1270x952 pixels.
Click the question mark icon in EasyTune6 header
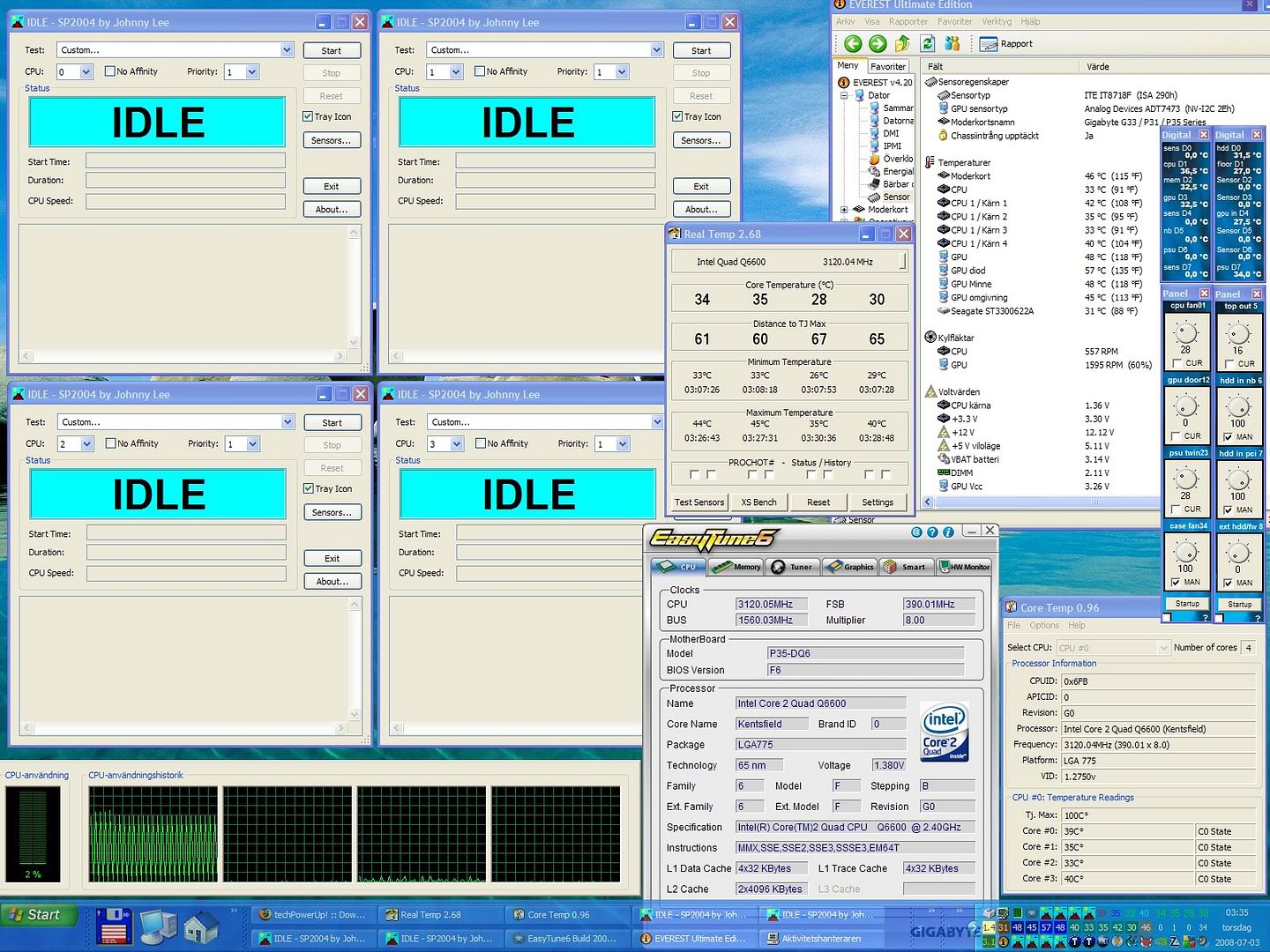[932, 532]
